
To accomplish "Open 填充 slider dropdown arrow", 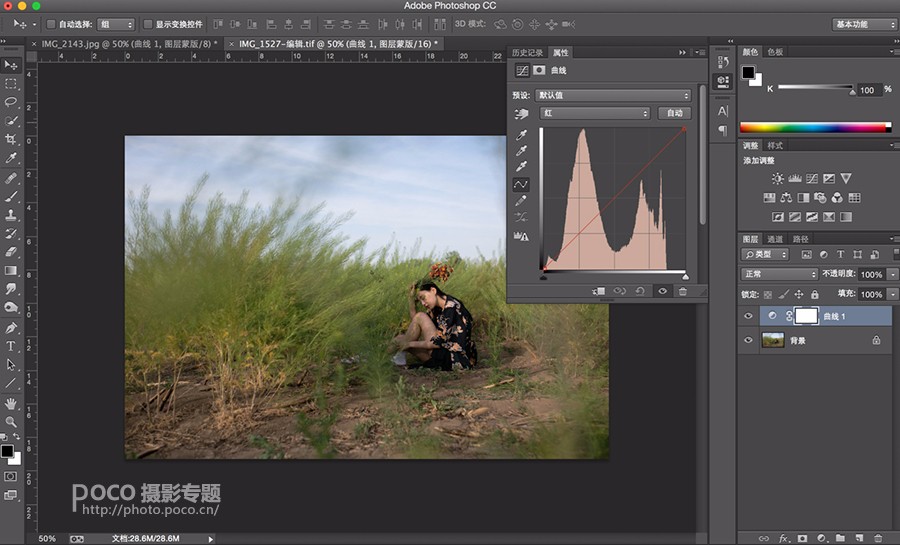I will (x=893, y=294).
